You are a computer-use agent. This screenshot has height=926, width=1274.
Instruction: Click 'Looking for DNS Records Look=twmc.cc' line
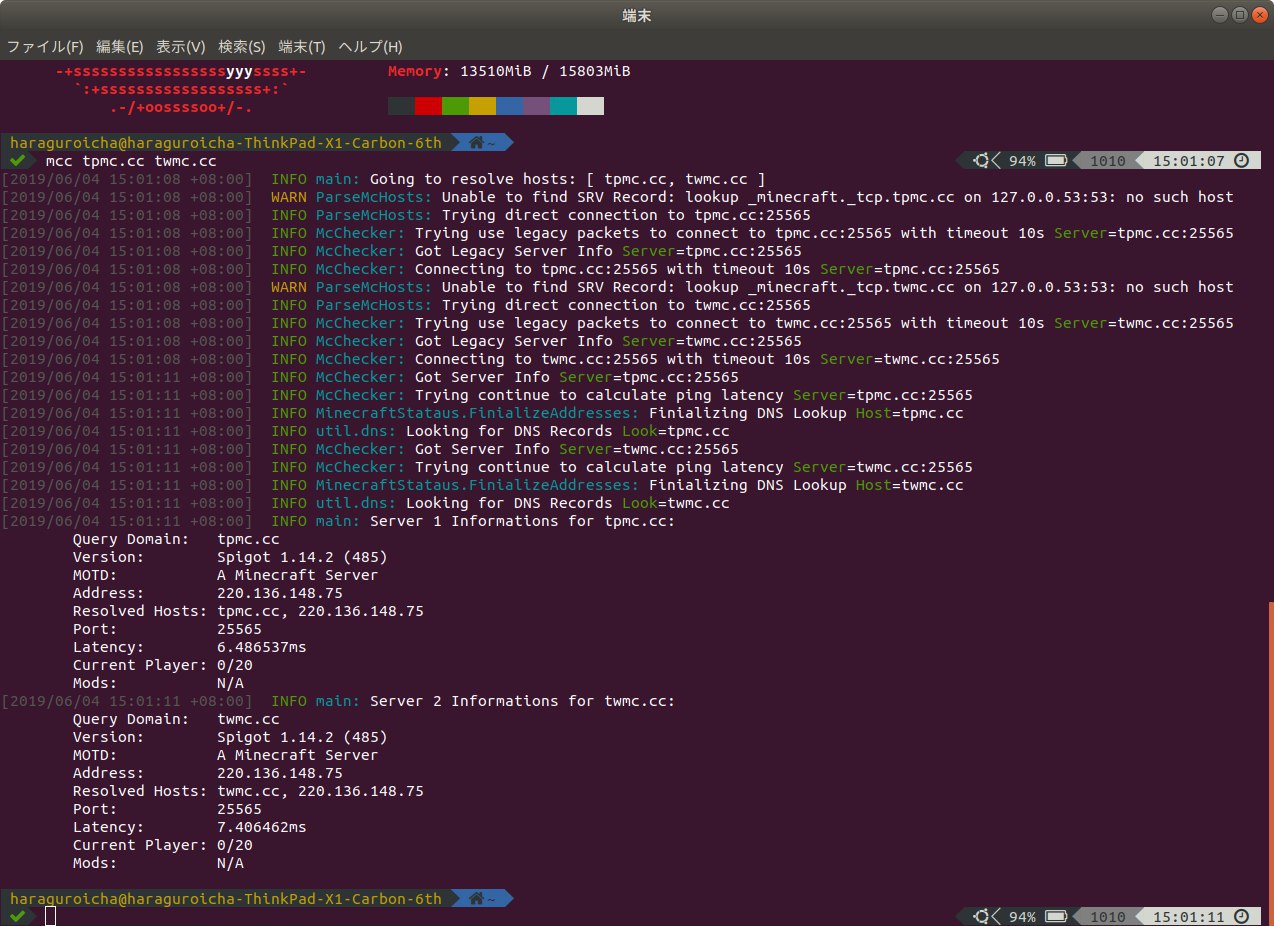coord(366,503)
